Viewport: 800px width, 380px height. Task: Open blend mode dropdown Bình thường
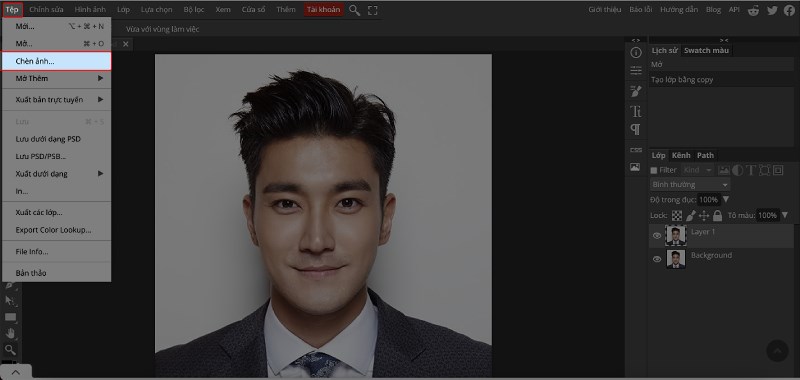coord(690,184)
